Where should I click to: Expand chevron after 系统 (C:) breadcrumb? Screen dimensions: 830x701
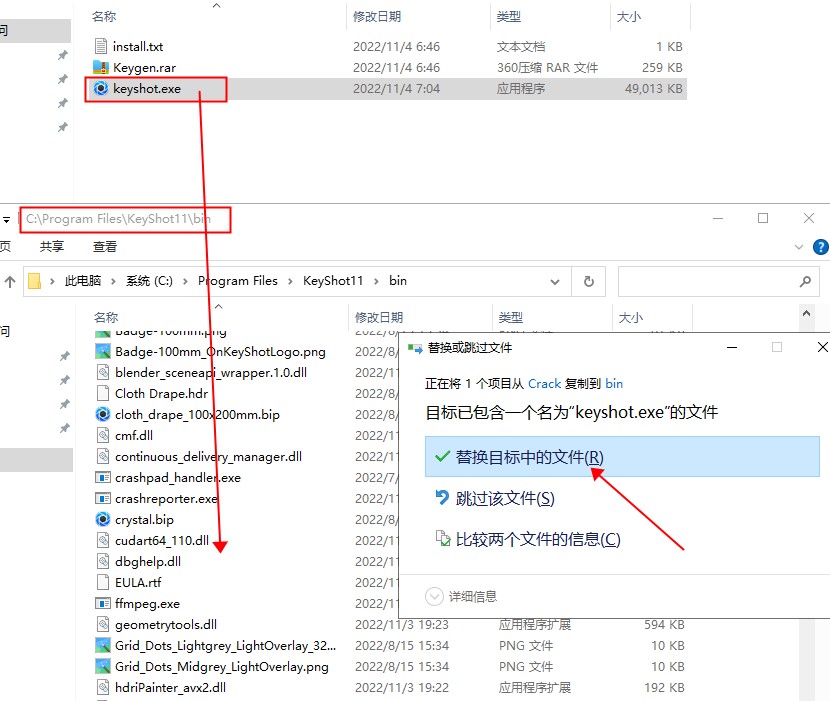(x=185, y=282)
